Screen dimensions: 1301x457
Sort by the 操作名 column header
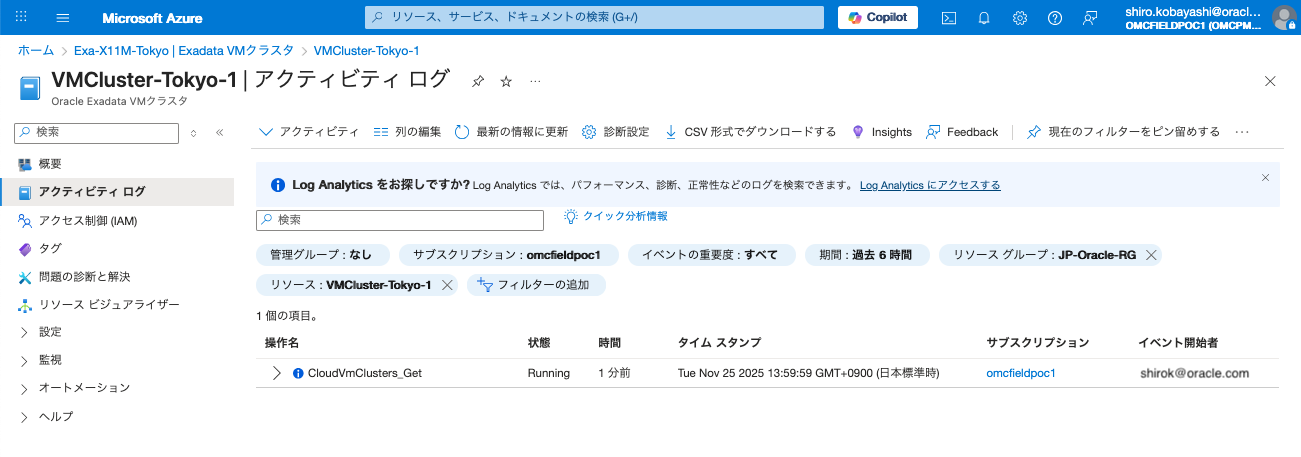click(x=282, y=343)
